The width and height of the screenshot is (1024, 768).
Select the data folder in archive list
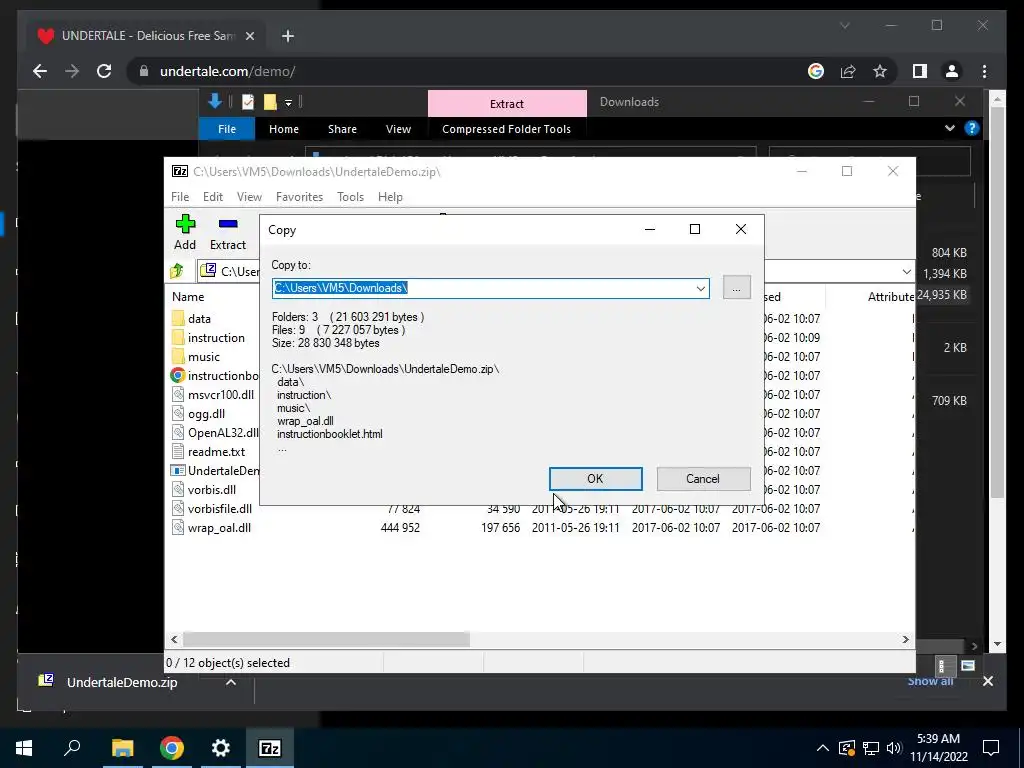click(199, 319)
